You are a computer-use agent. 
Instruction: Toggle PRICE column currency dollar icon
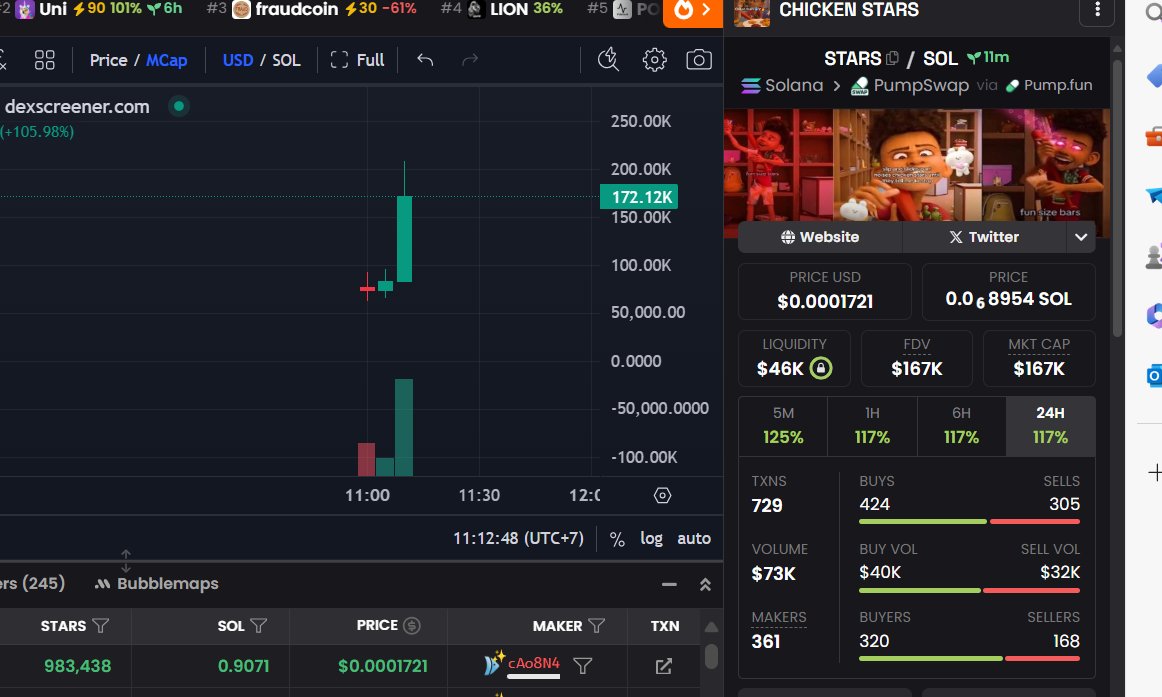click(x=412, y=626)
